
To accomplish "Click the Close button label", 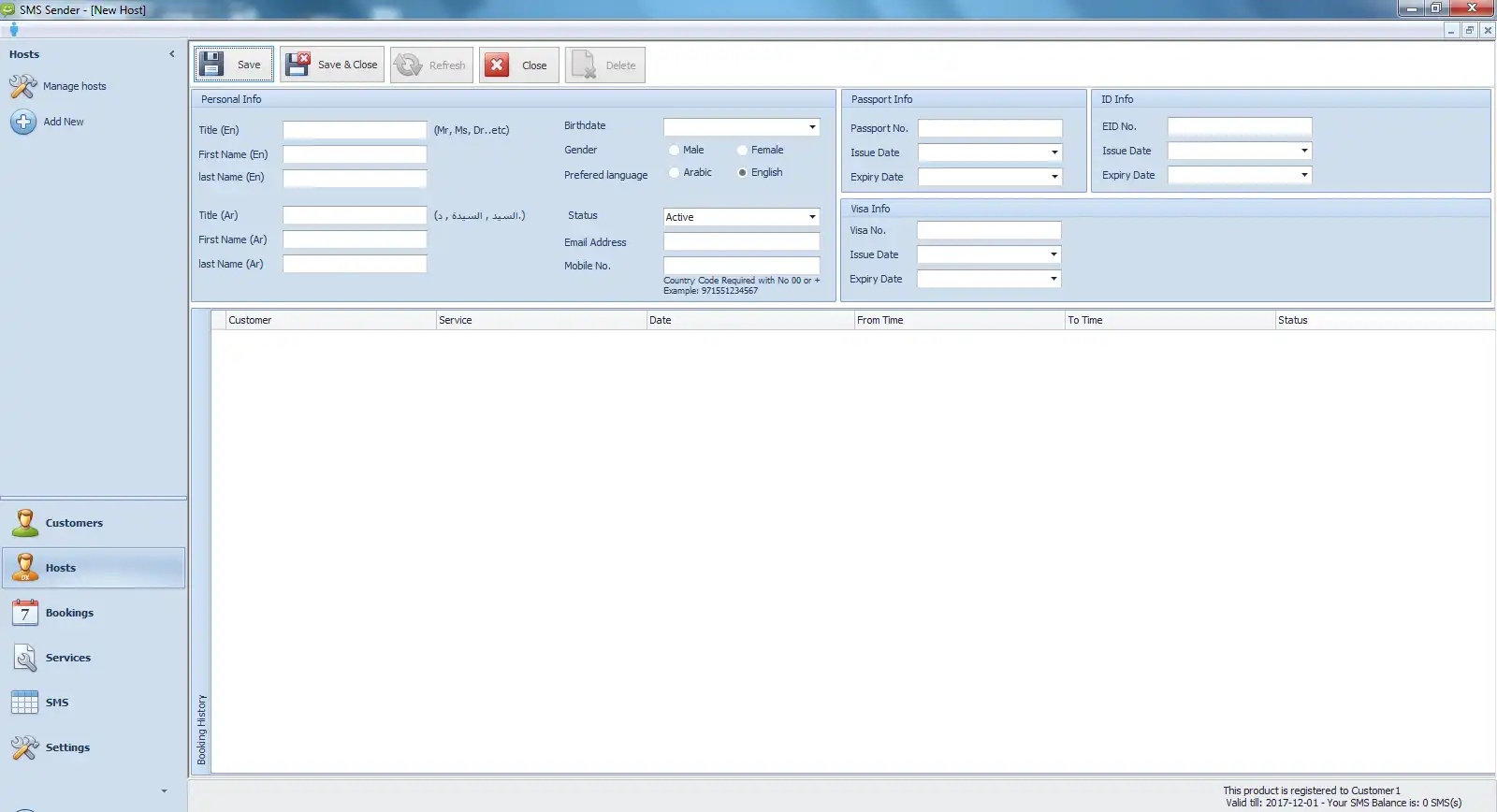I will [x=534, y=65].
